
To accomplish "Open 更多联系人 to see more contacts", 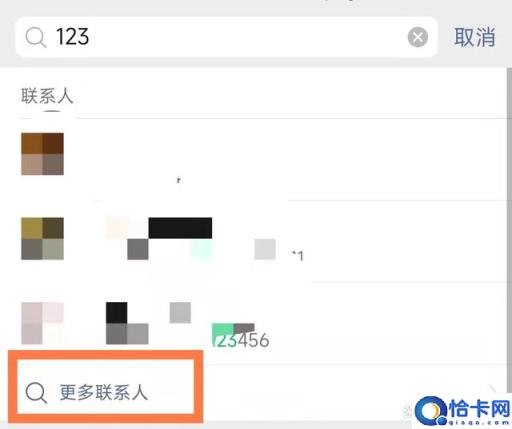I will (104, 392).
